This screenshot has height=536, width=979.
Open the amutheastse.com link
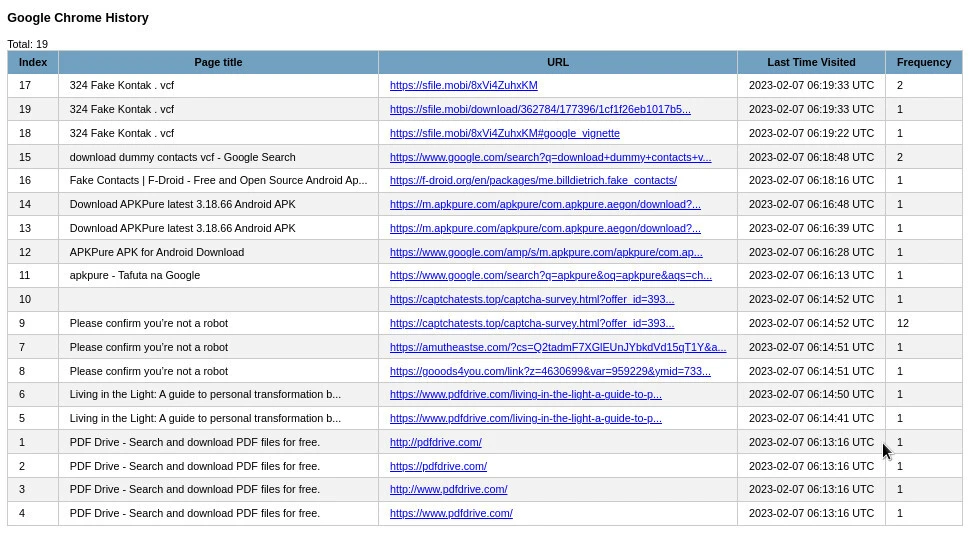click(558, 347)
